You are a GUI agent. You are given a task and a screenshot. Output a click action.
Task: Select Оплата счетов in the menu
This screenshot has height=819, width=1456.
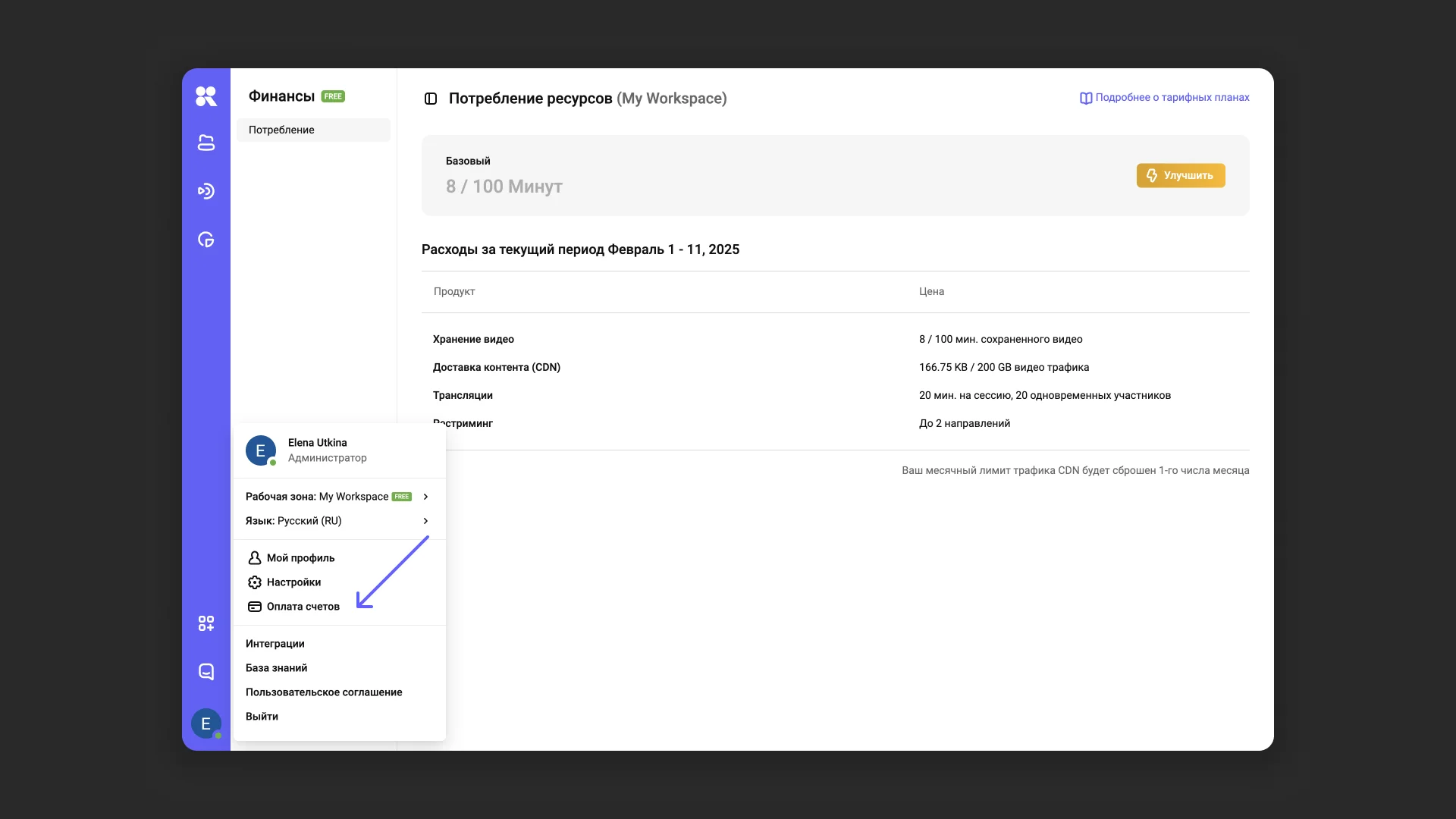[x=303, y=607]
